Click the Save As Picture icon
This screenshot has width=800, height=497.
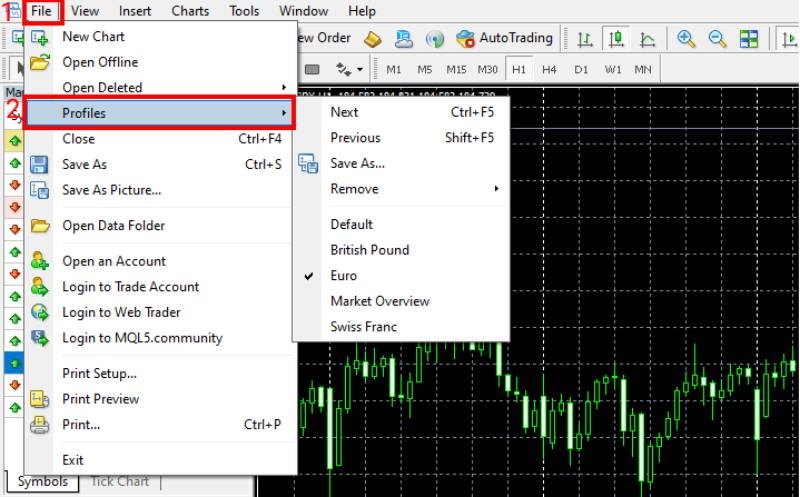tap(39, 190)
